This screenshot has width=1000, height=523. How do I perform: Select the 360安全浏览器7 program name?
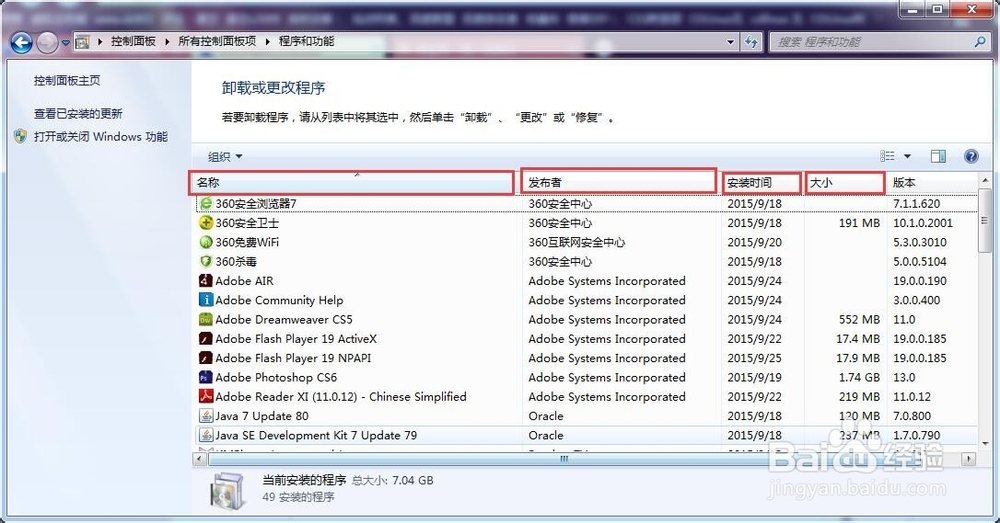[x=256, y=203]
